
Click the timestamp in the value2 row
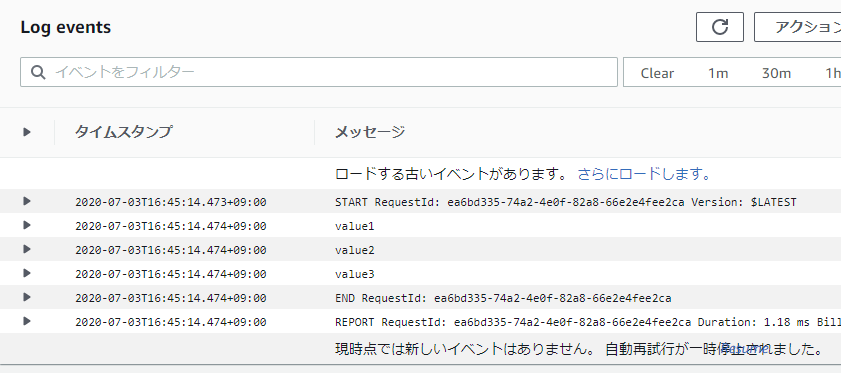[171, 251]
